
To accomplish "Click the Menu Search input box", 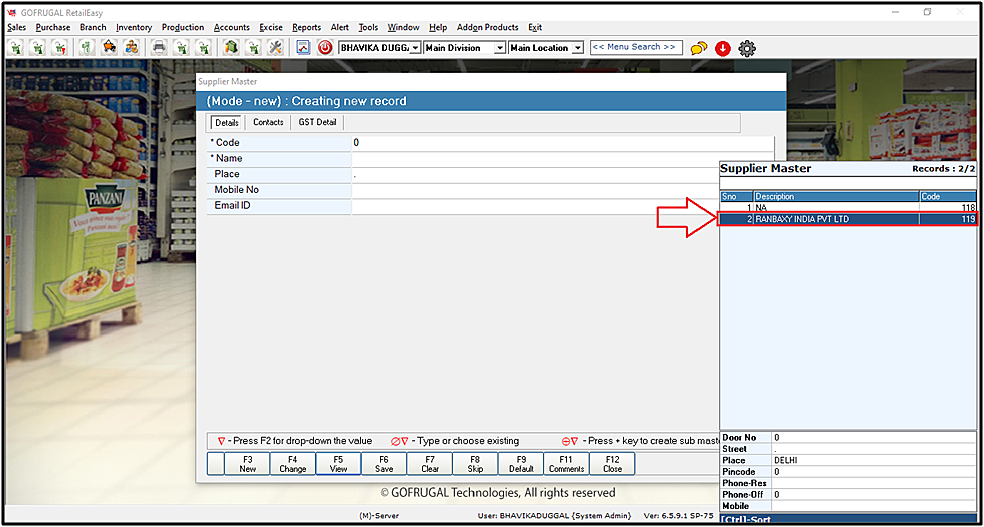I will coord(635,47).
